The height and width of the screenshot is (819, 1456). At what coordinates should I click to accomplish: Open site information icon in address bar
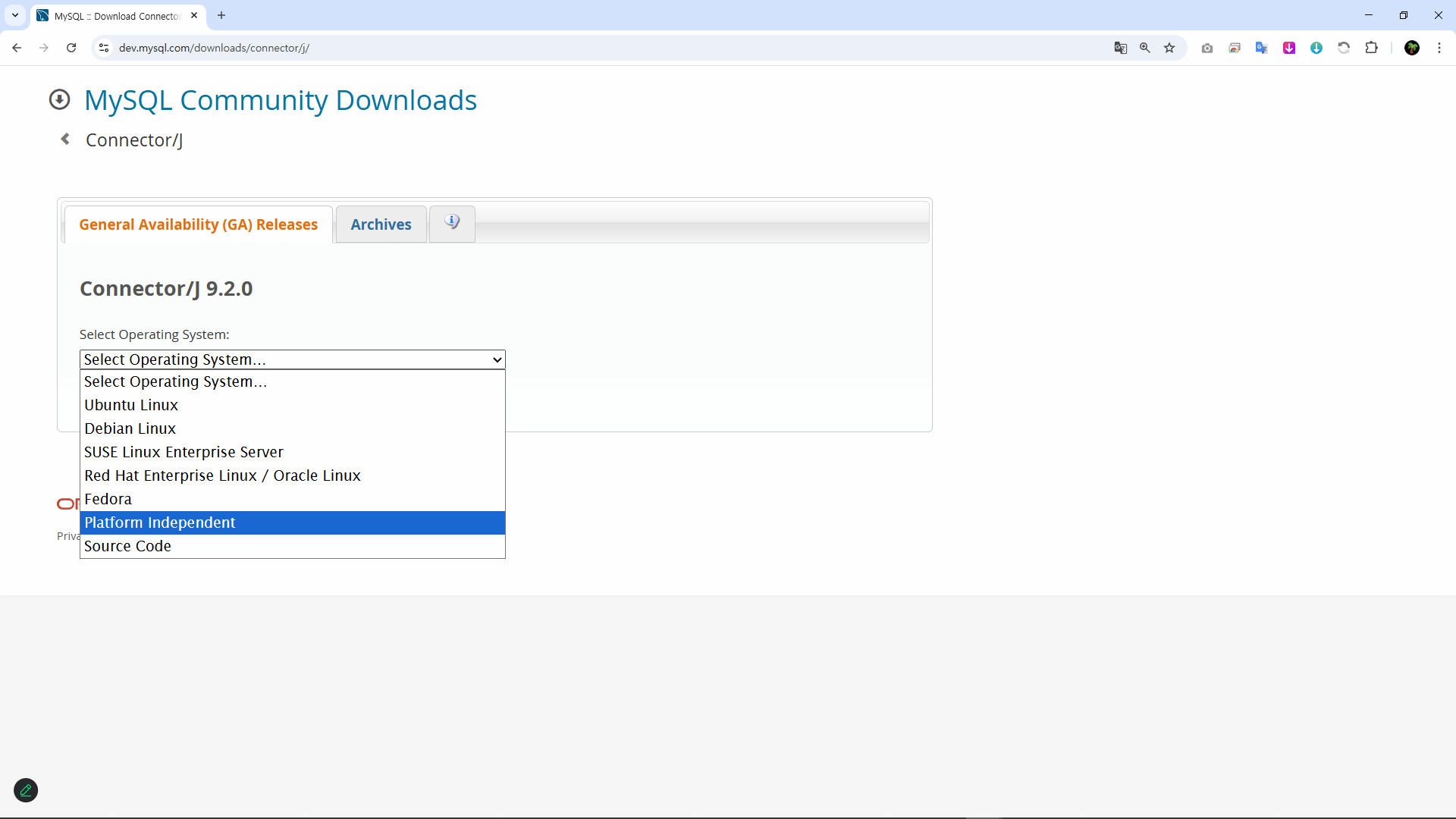pos(104,48)
